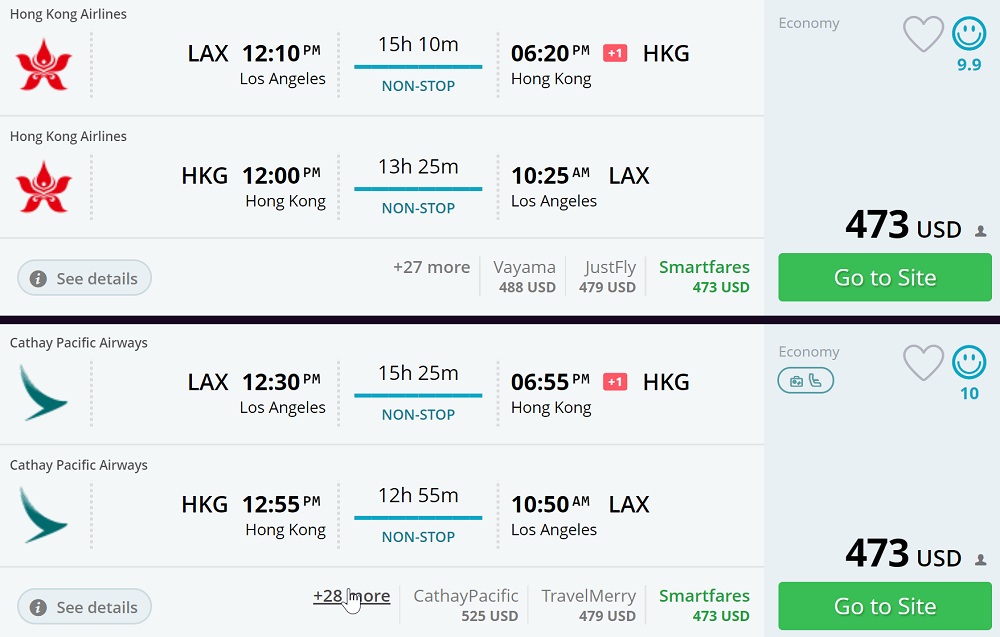Click Hong Kong Airlines logo on LAX departure
Image resolution: width=1000 pixels, height=637 pixels.
44,64
